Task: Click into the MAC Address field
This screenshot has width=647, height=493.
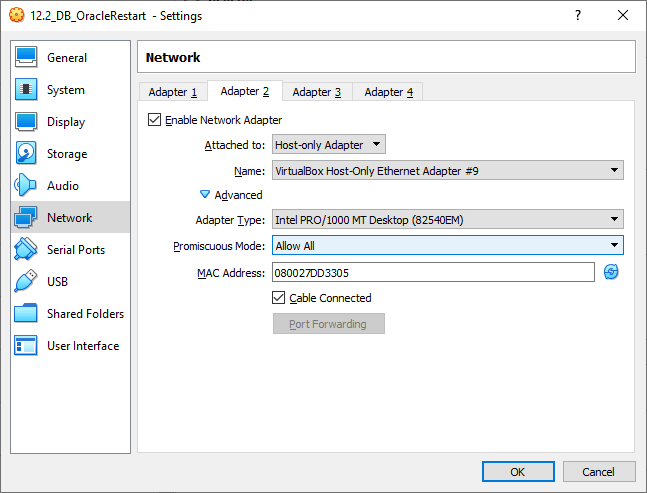Action: (432, 272)
